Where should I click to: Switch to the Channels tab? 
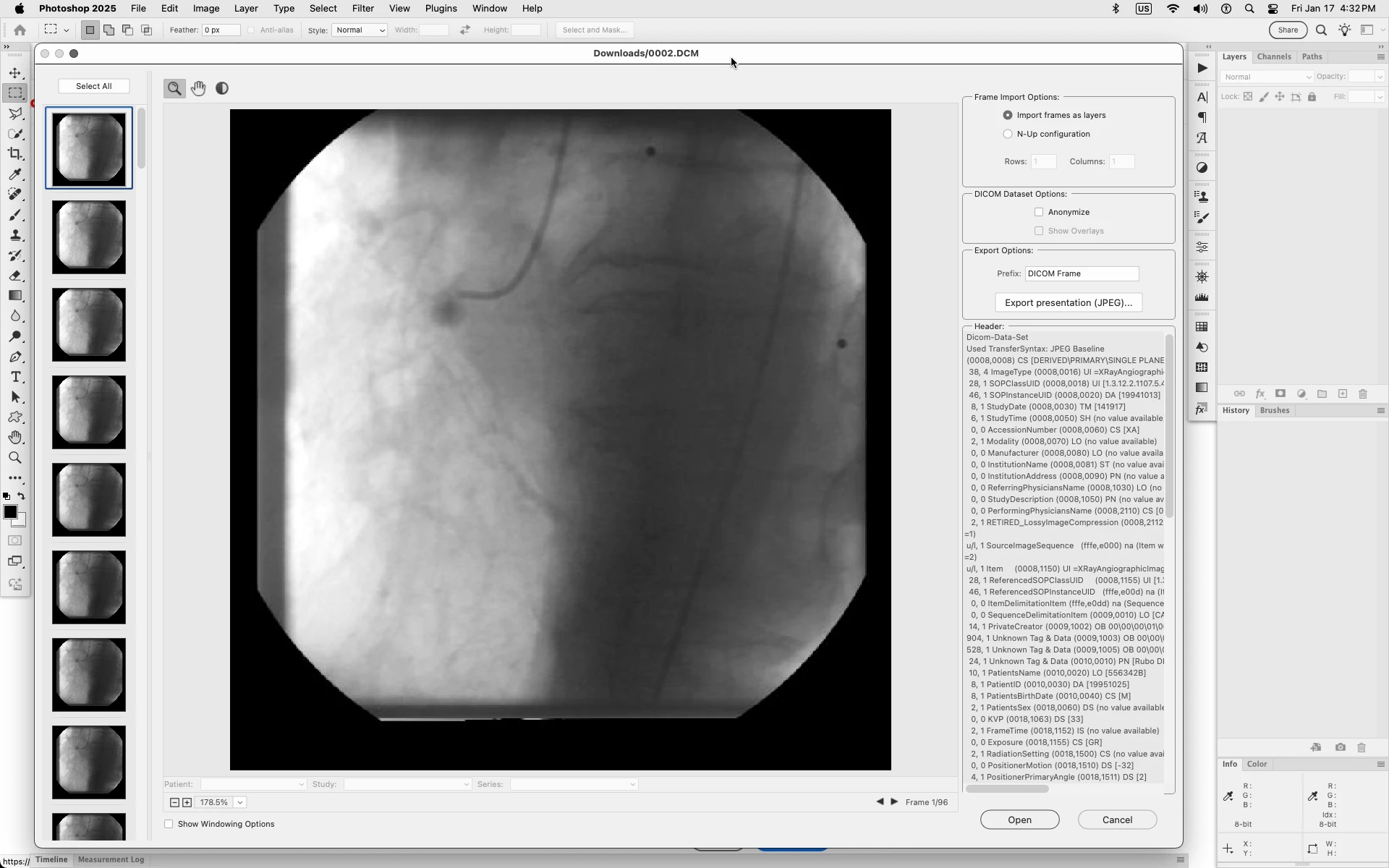pyautogui.click(x=1273, y=56)
